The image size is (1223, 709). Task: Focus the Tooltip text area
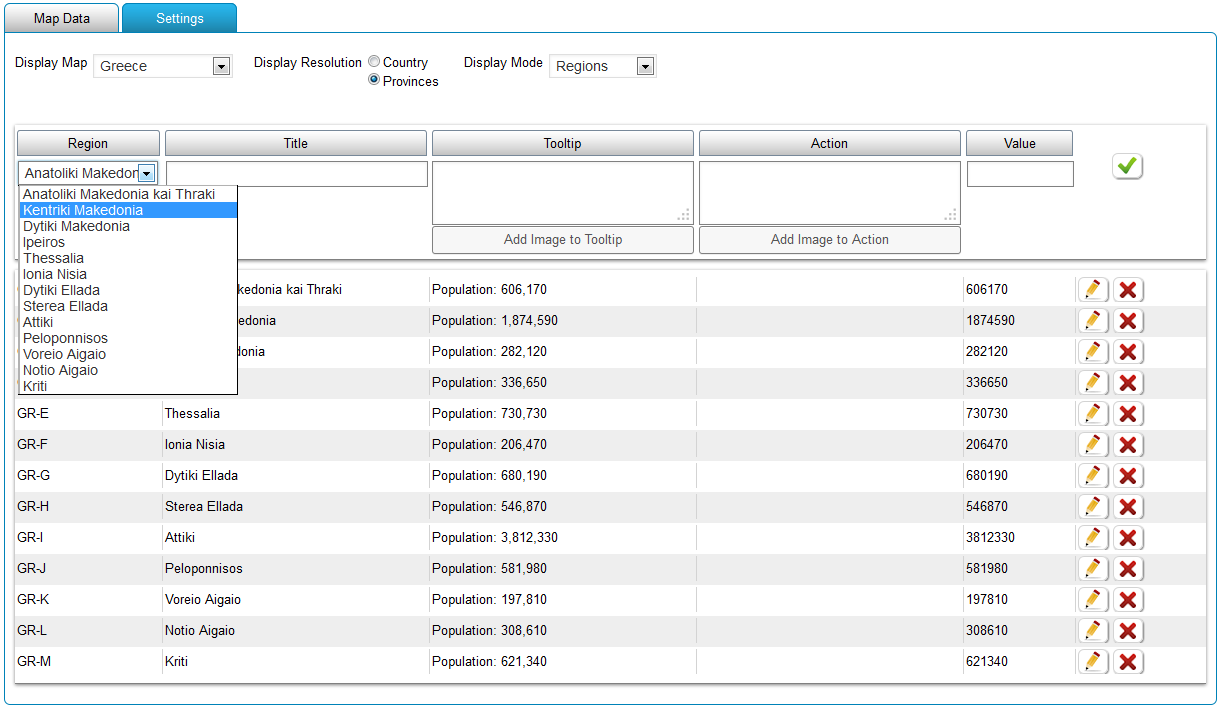coord(563,193)
